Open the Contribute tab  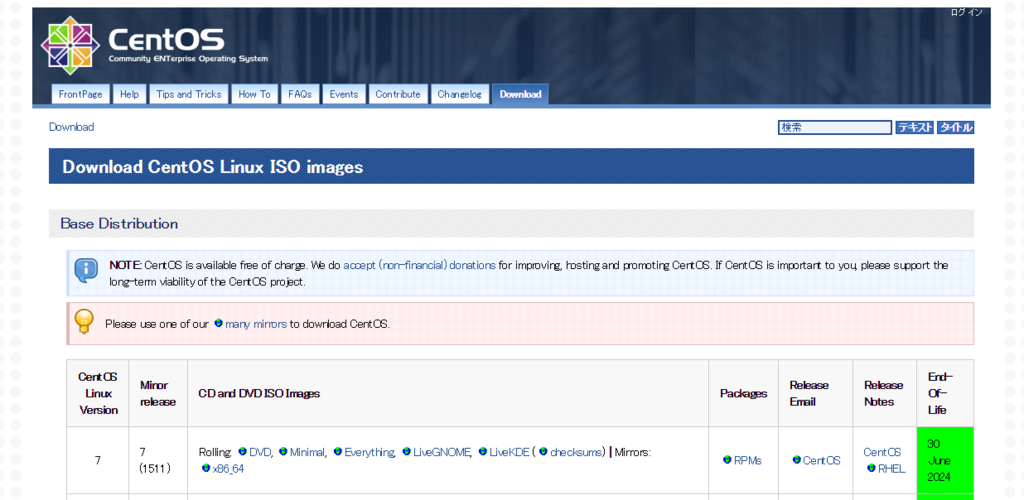click(398, 94)
